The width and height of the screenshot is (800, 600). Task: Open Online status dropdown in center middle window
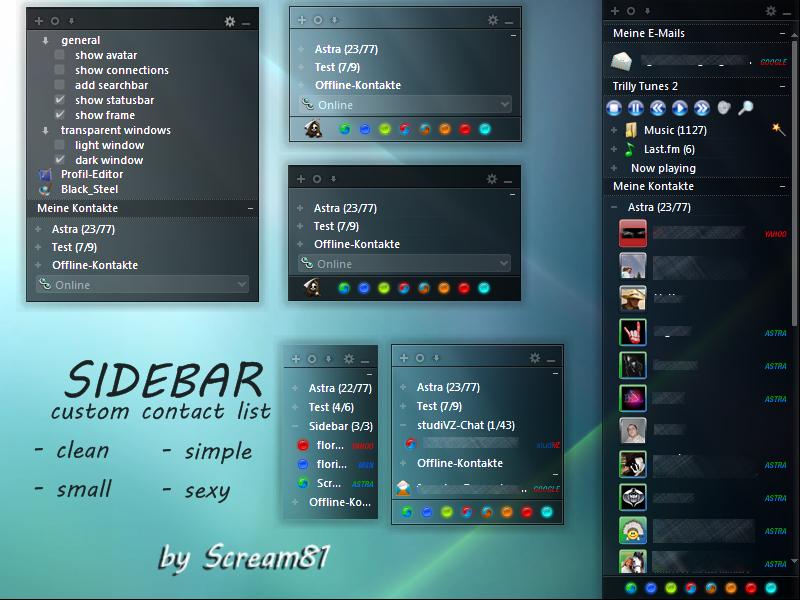click(404, 263)
